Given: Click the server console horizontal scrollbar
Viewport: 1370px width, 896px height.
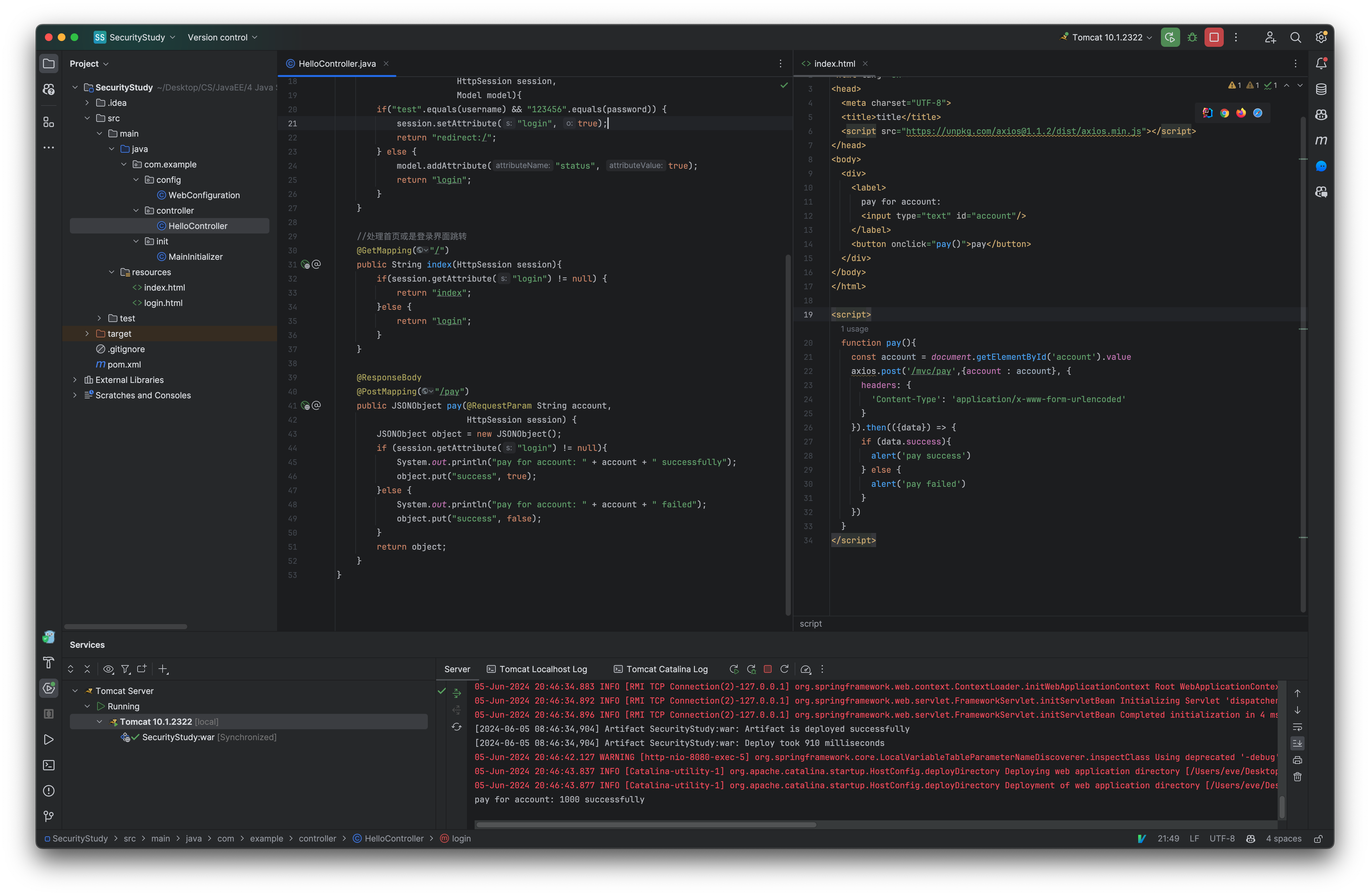Looking at the screenshot, I should [646, 824].
